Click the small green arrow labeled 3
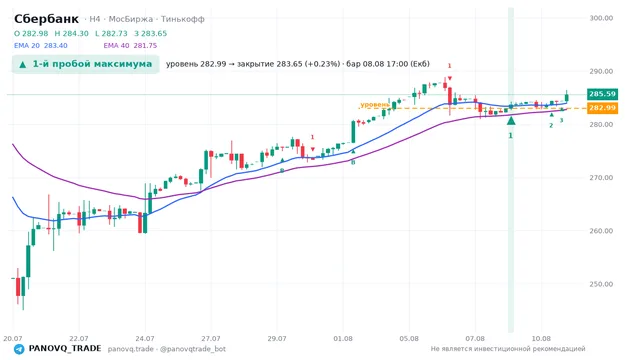640x360 pixels. 562,109
